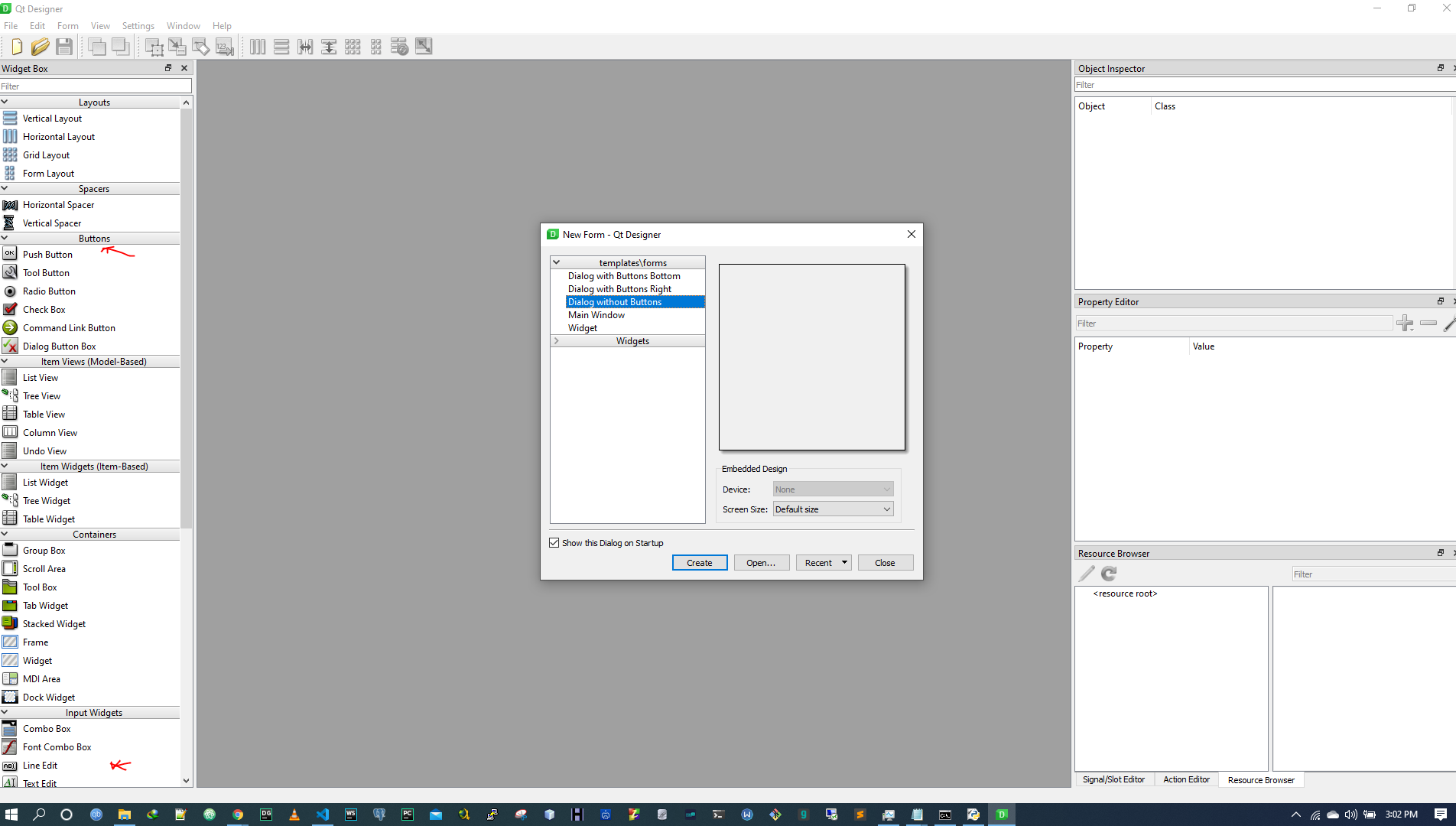The width and height of the screenshot is (1456, 826).
Task: Click the Edit Resources pencil icon
Action: click(x=1087, y=574)
